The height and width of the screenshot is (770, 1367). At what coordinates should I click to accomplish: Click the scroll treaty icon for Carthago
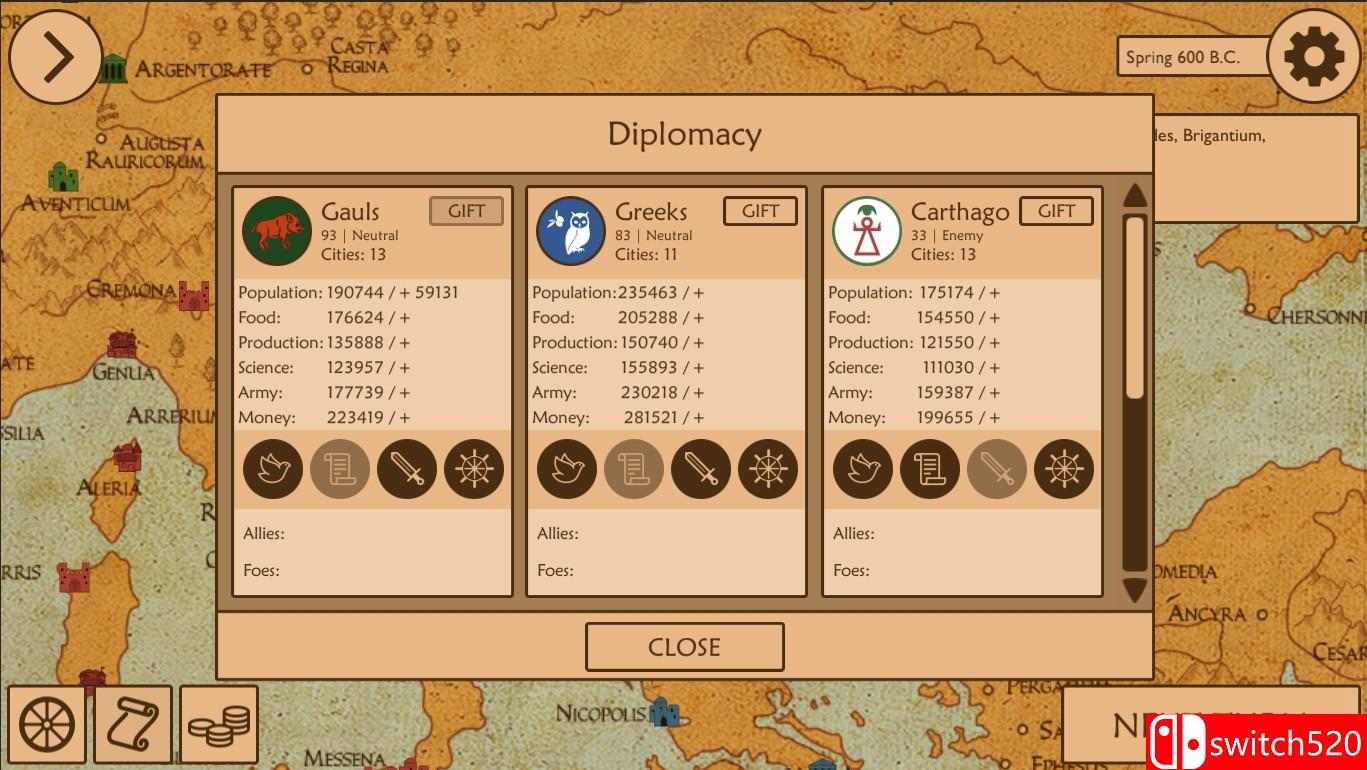pos(930,469)
